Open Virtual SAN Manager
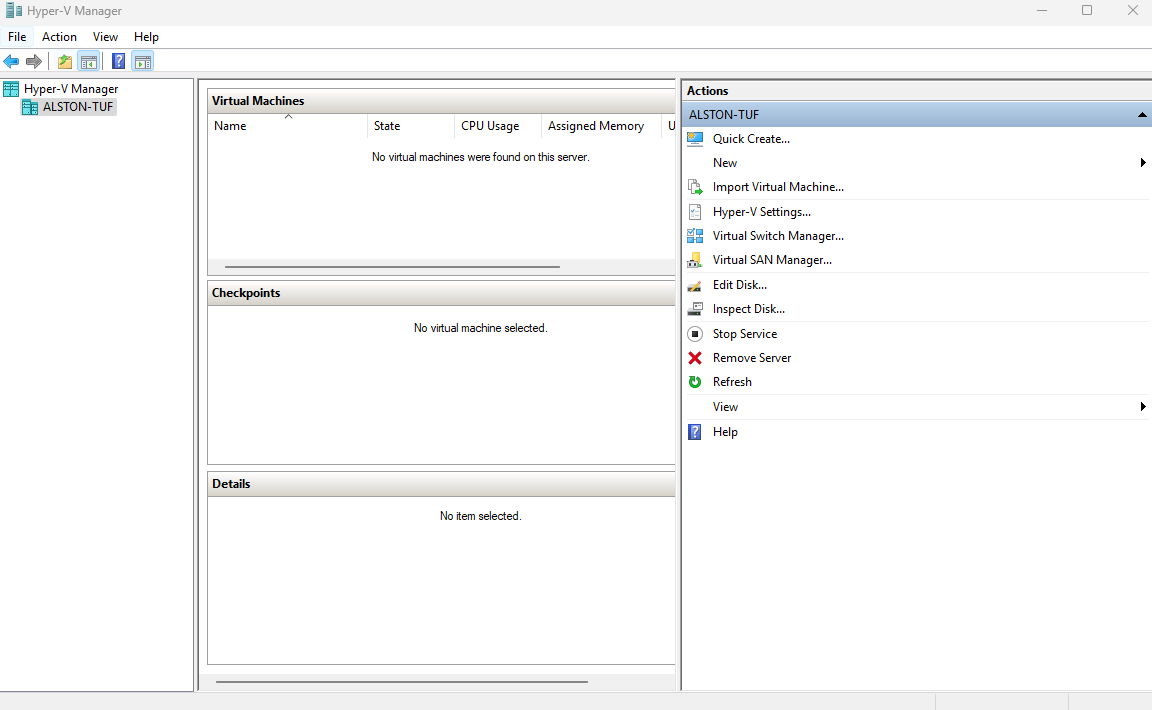 point(772,259)
